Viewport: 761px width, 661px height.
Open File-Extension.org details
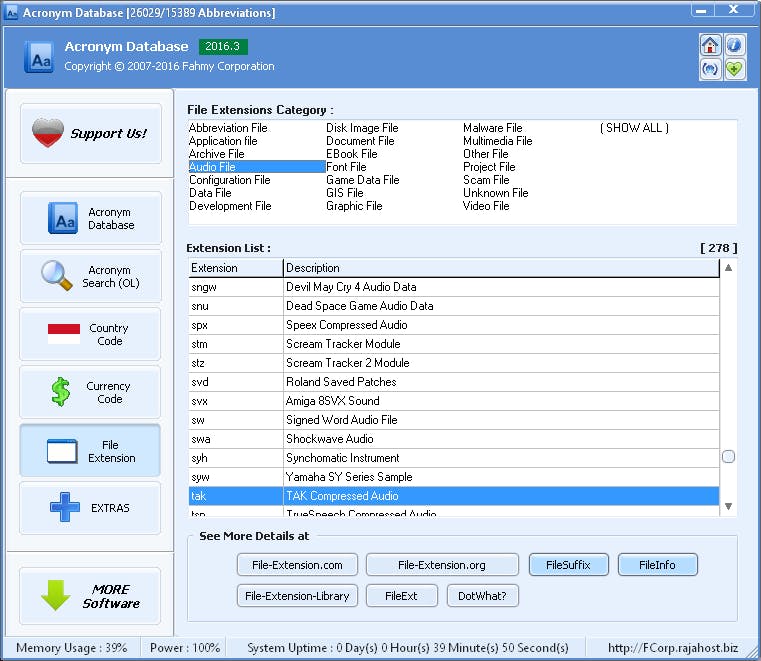tap(442, 565)
